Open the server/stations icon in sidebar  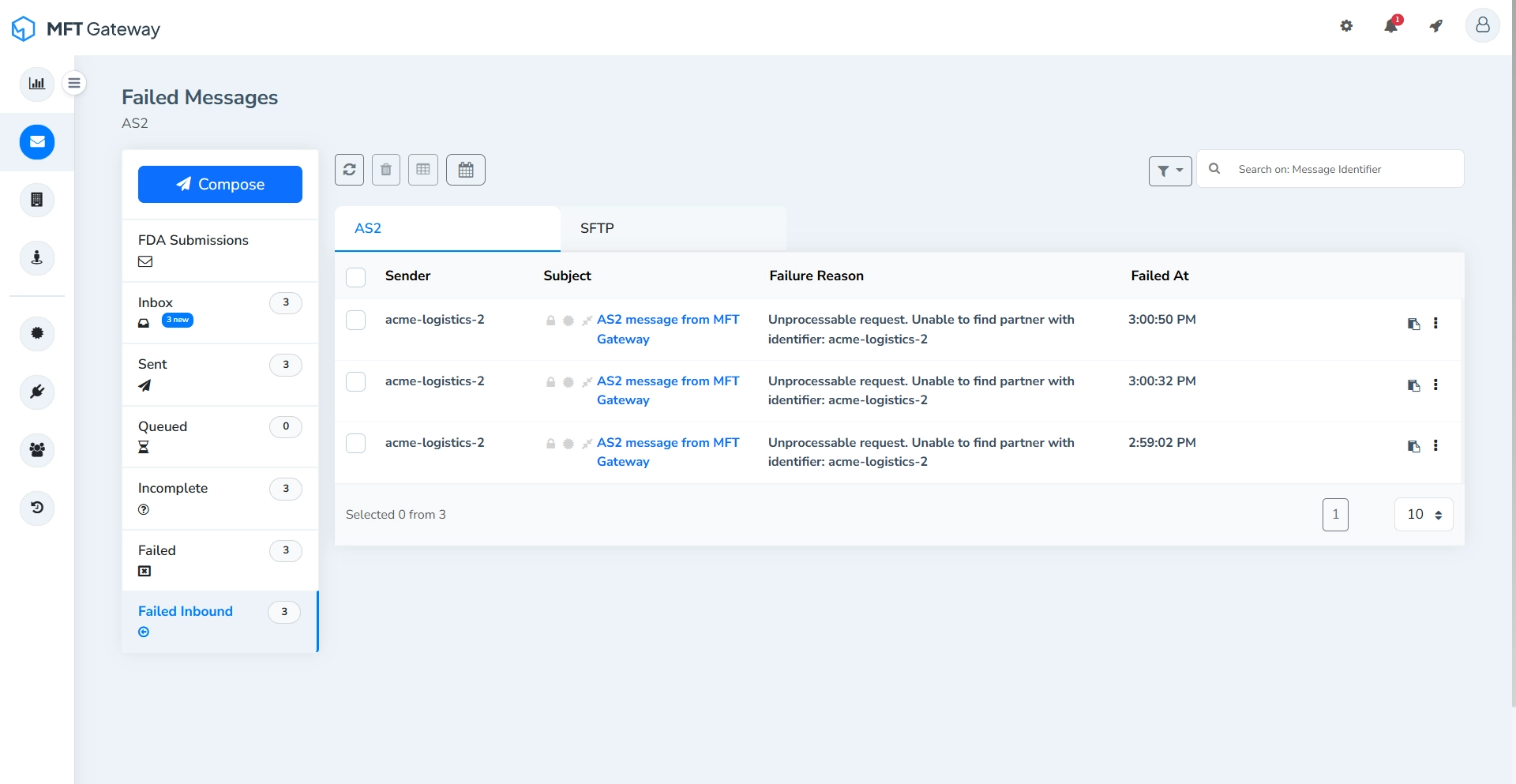pyautogui.click(x=37, y=200)
